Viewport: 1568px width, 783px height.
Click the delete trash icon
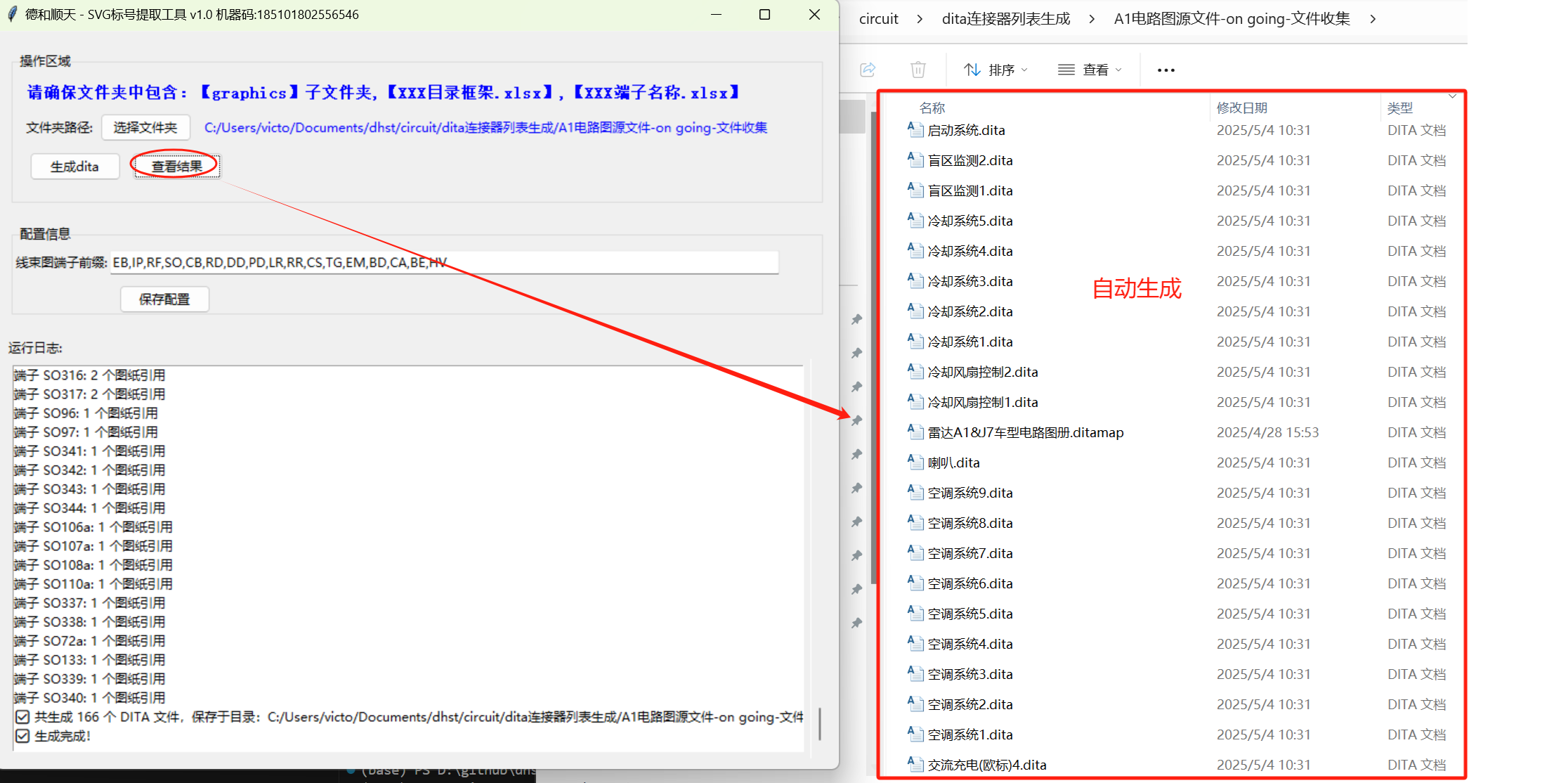[917, 70]
